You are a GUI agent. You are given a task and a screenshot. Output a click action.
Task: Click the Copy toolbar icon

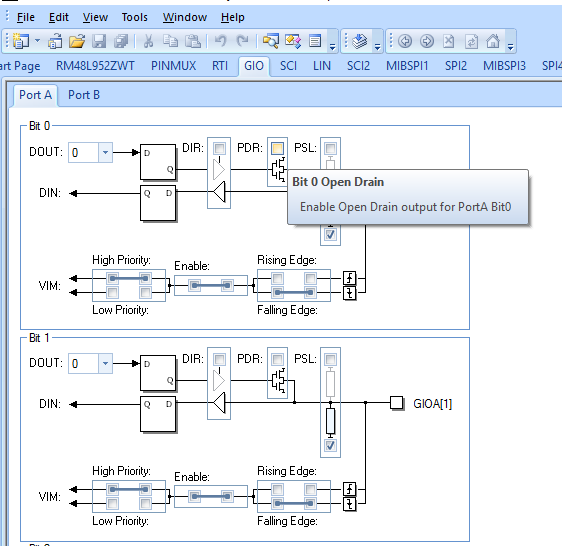(x=170, y=41)
